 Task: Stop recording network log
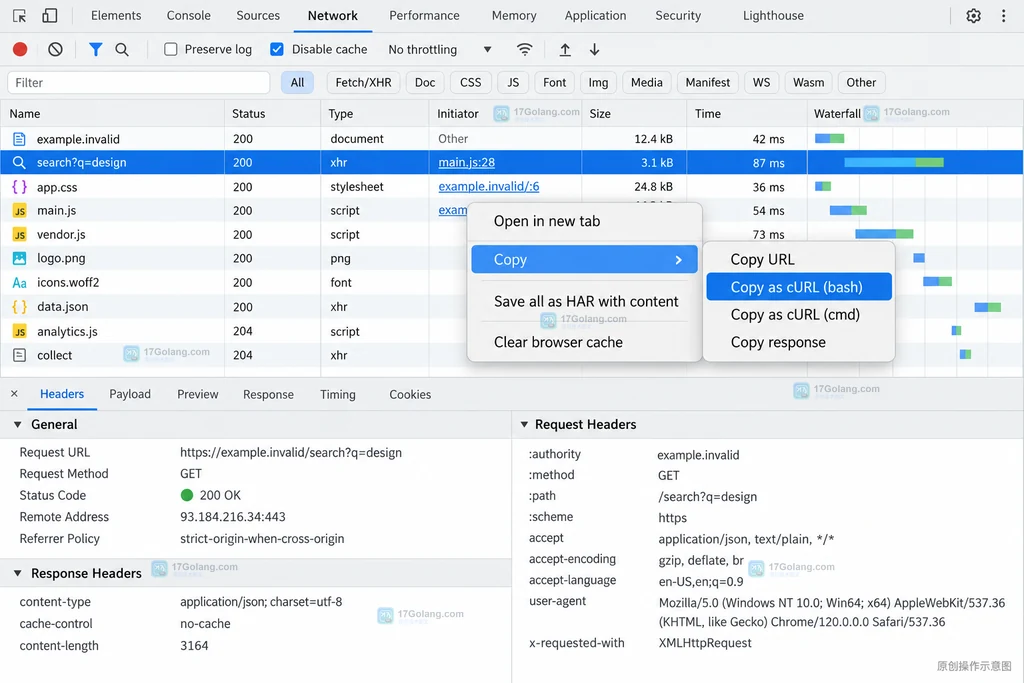tap(20, 50)
